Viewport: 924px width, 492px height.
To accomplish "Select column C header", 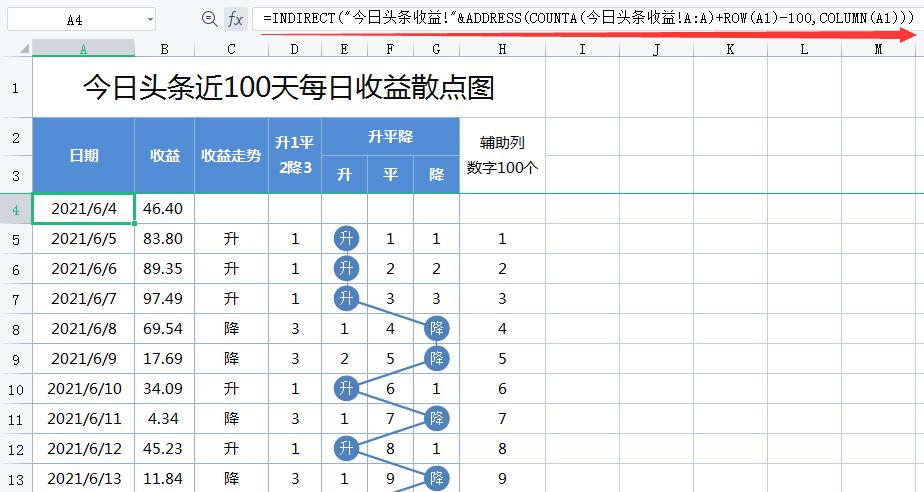I will (x=231, y=49).
